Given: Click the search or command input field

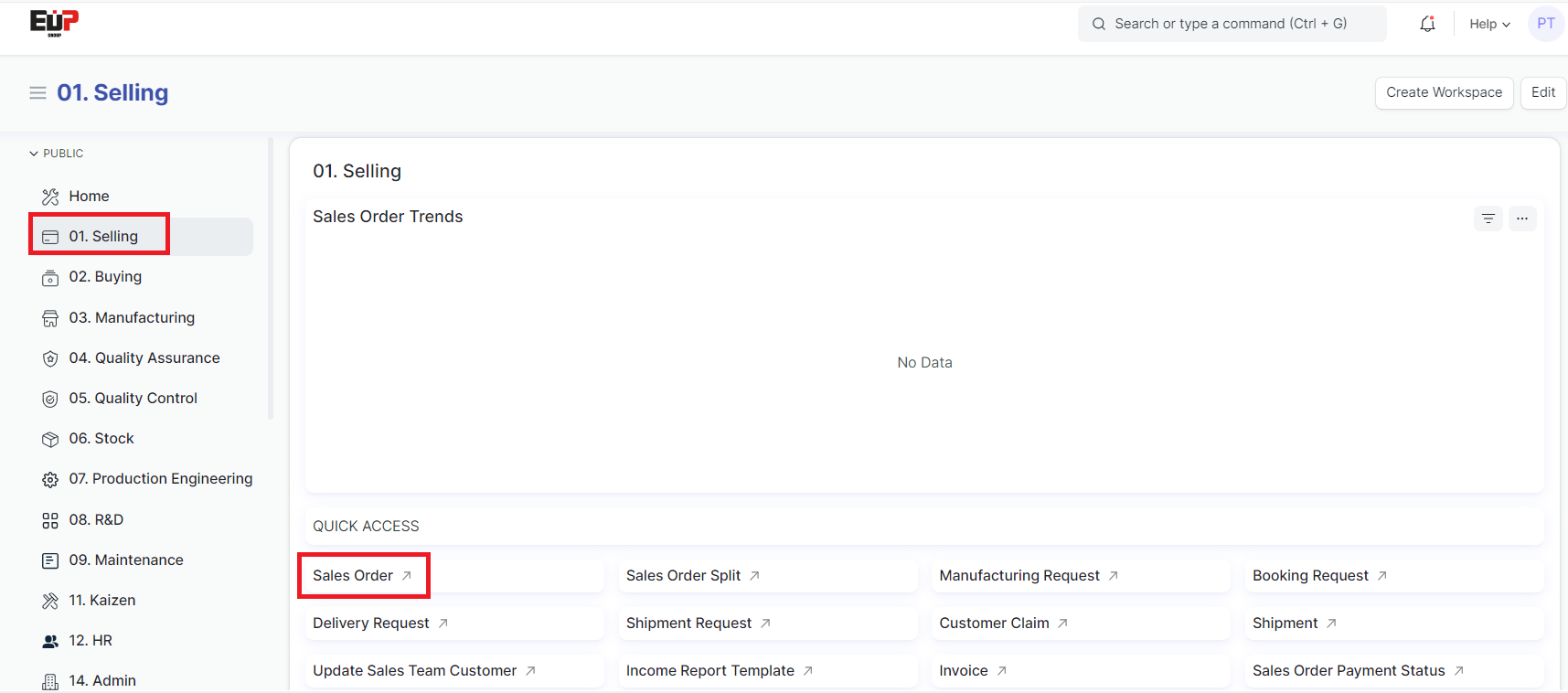Looking at the screenshot, I should tap(1231, 24).
